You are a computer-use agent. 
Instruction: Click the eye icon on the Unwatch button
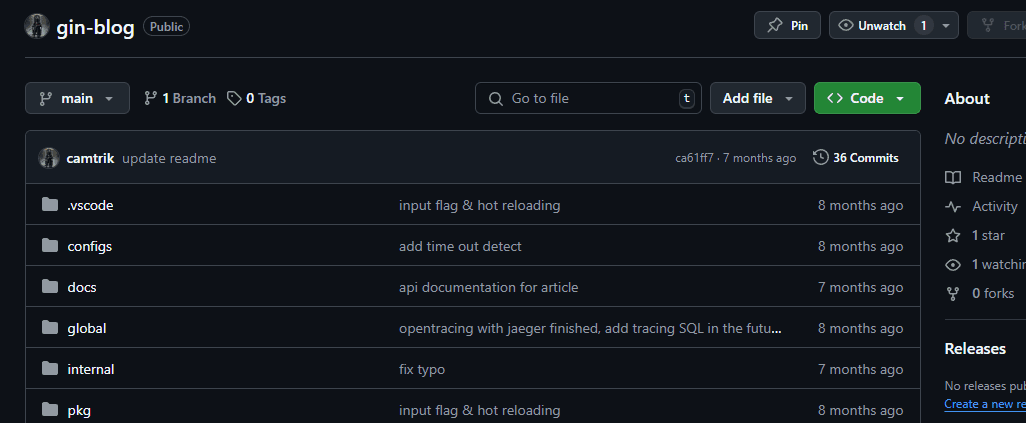[846, 26]
